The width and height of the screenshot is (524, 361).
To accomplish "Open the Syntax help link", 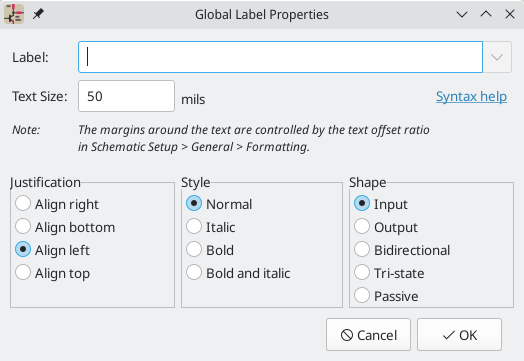I will click(x=471, y=97).
